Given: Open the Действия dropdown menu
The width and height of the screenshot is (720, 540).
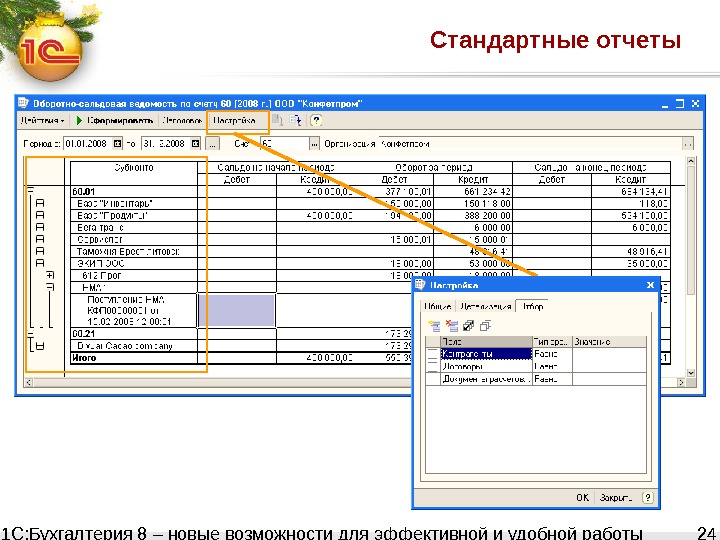Looking at the screenshot, I should [43, 121].
